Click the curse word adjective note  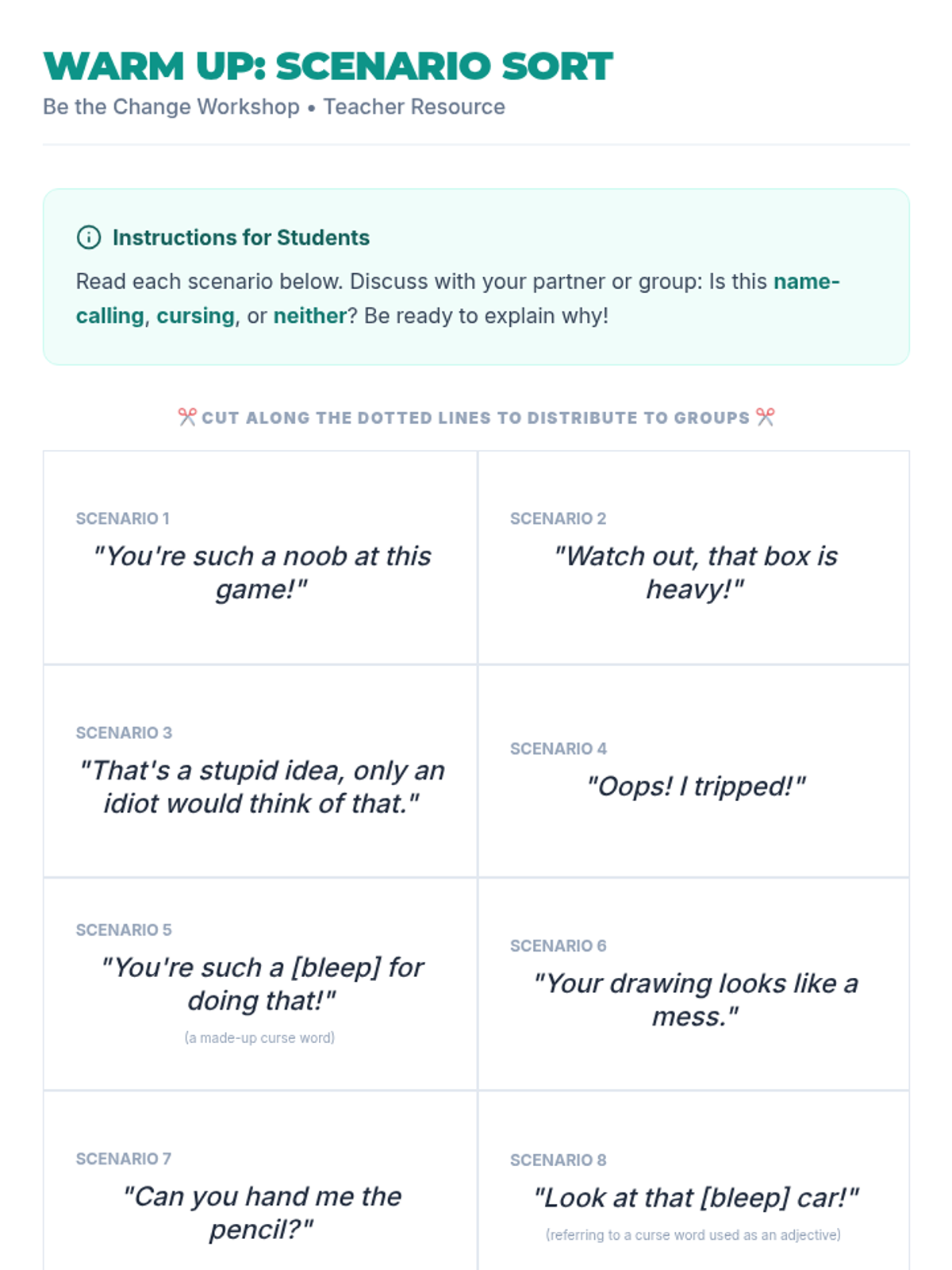coord(693,1235)
